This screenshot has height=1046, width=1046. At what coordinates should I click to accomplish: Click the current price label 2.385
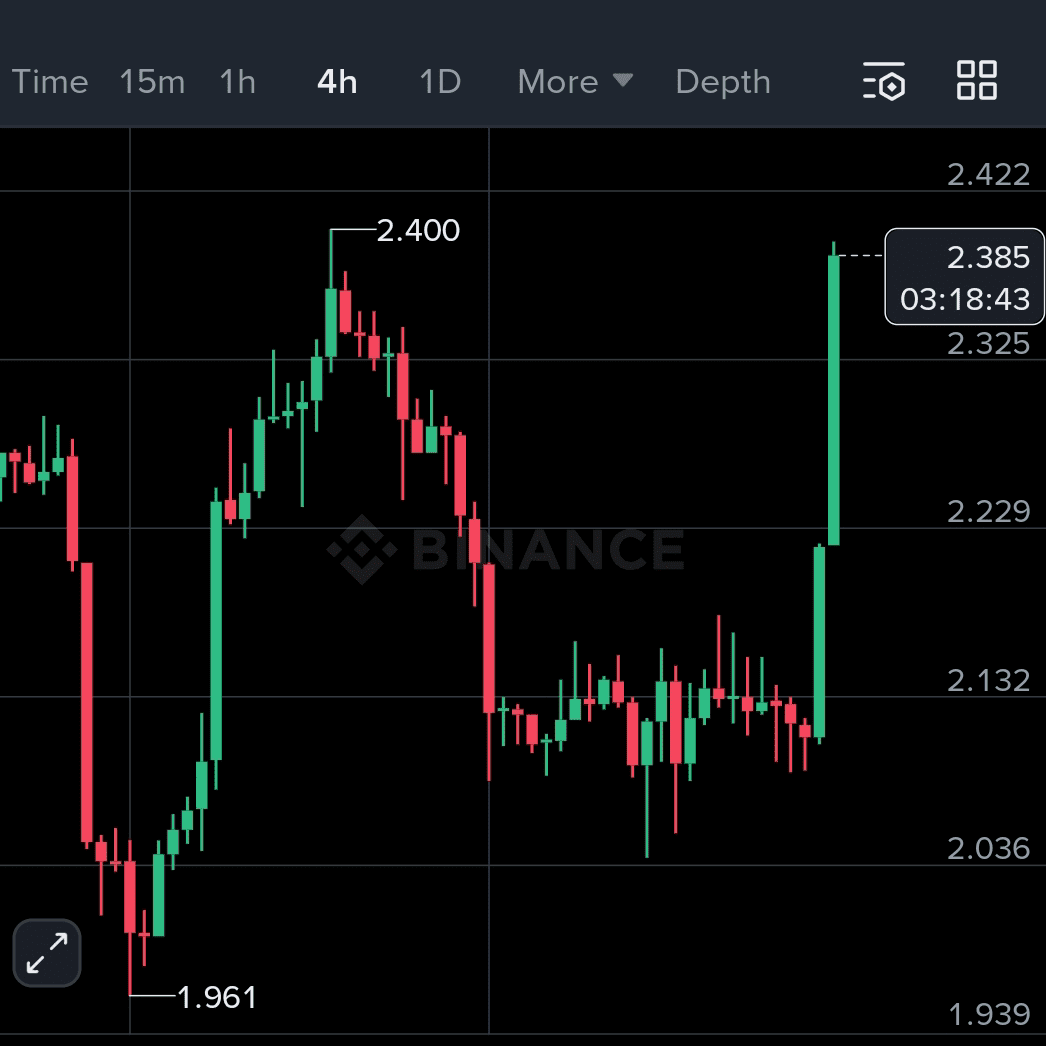click(987, 258)
